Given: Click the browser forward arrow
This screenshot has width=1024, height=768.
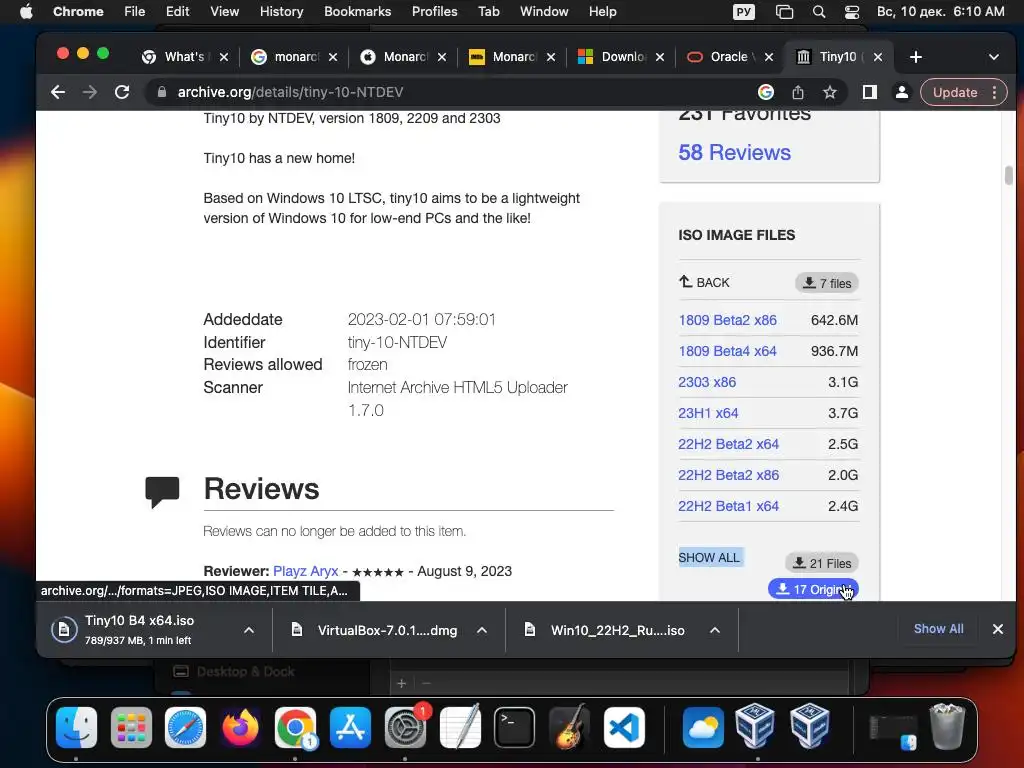Looking at the screenshot, I should (x=89, y=92).
